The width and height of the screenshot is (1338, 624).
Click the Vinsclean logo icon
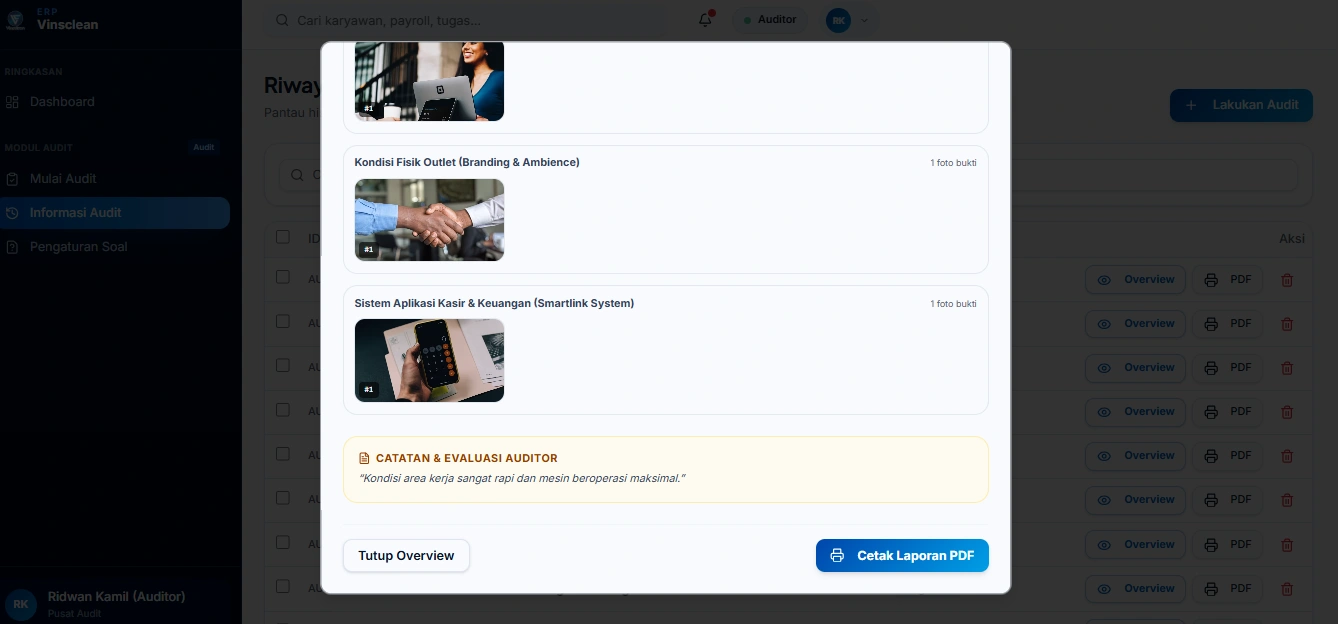[16, 20]
